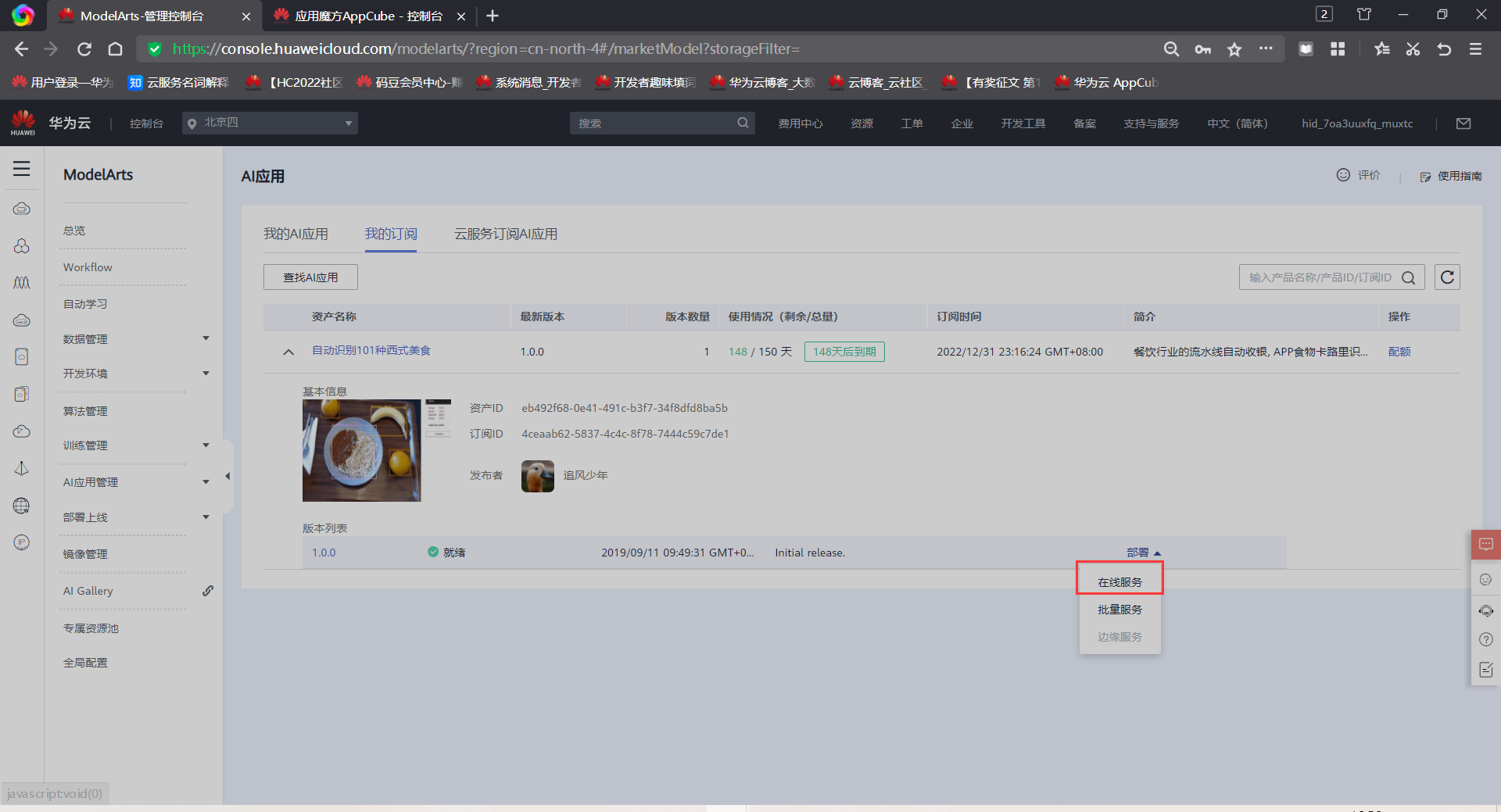Open 费用中心 in the top navigation
This screenshot has width=1501, height=812.
point(801,123)
